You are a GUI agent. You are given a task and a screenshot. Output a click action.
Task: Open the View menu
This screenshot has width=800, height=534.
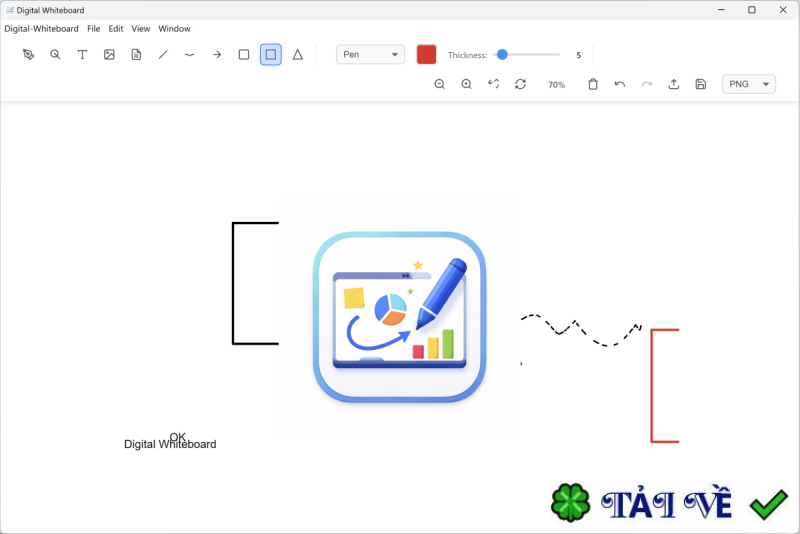141,29
